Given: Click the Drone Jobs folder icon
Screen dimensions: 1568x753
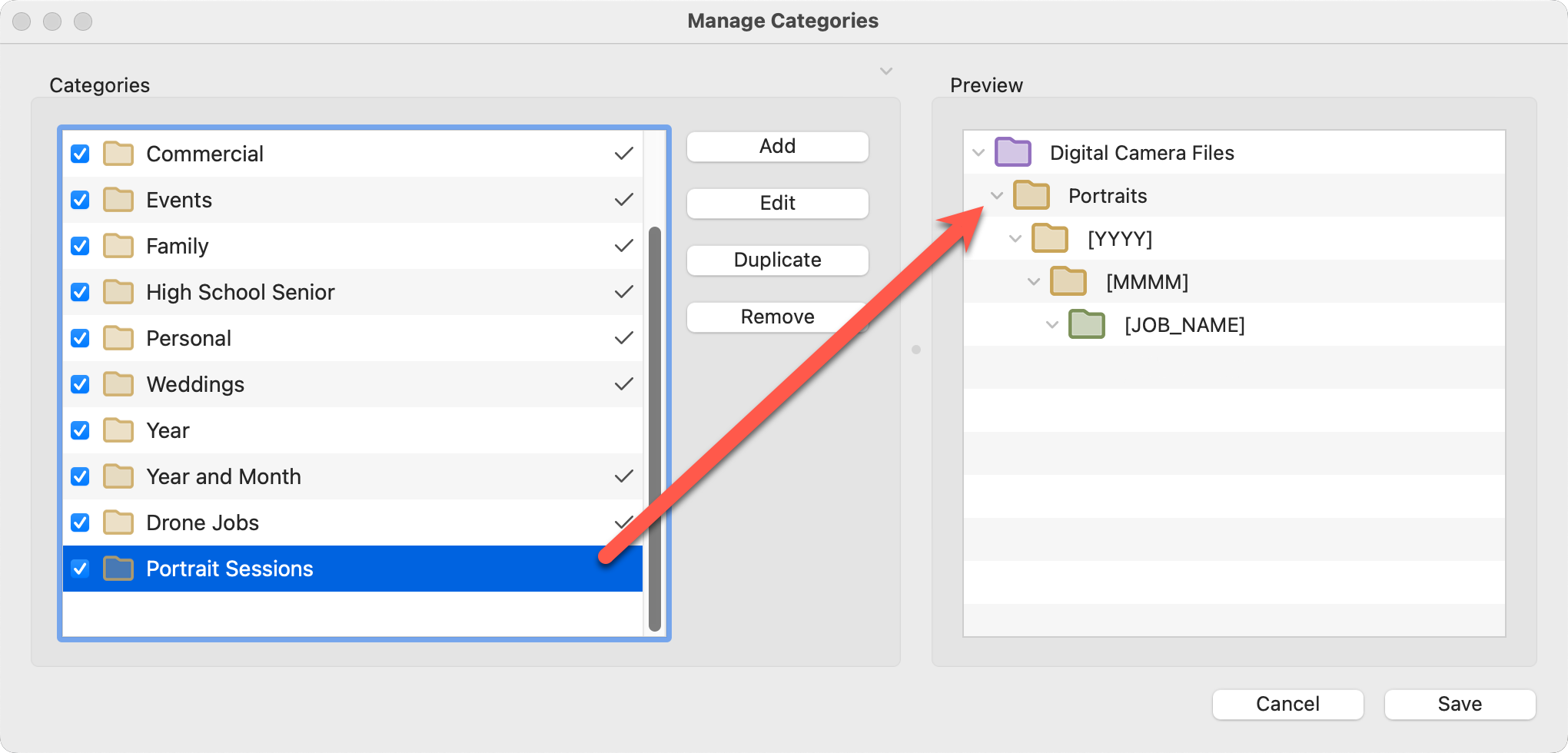Looking at the screenshot, I should coord(118,522).
